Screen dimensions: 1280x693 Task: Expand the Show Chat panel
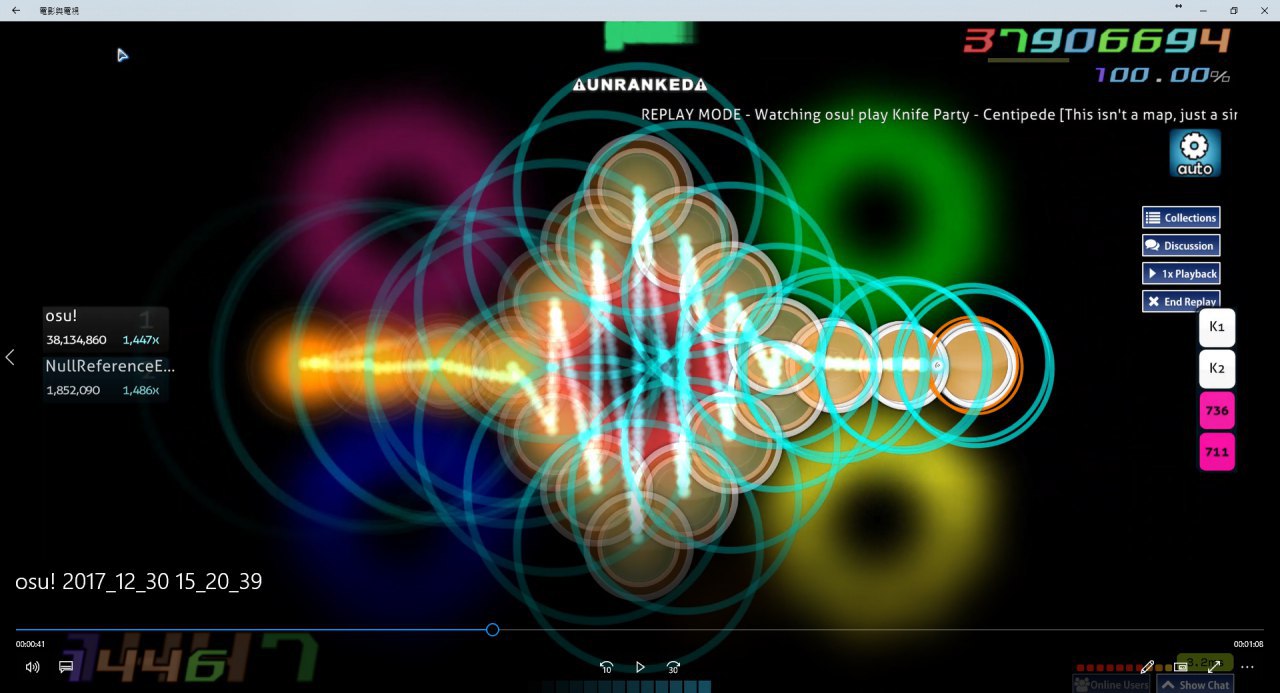pyautogui.click(x=1195, y=685)
